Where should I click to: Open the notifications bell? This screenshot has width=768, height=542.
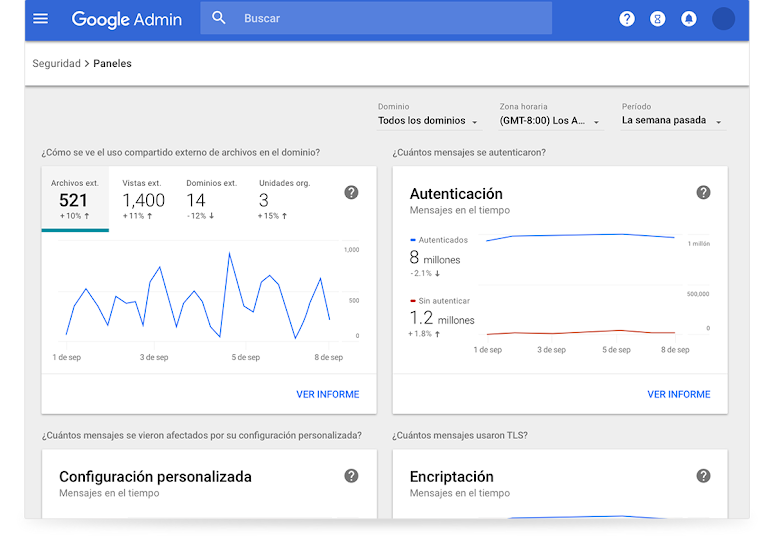688,18
